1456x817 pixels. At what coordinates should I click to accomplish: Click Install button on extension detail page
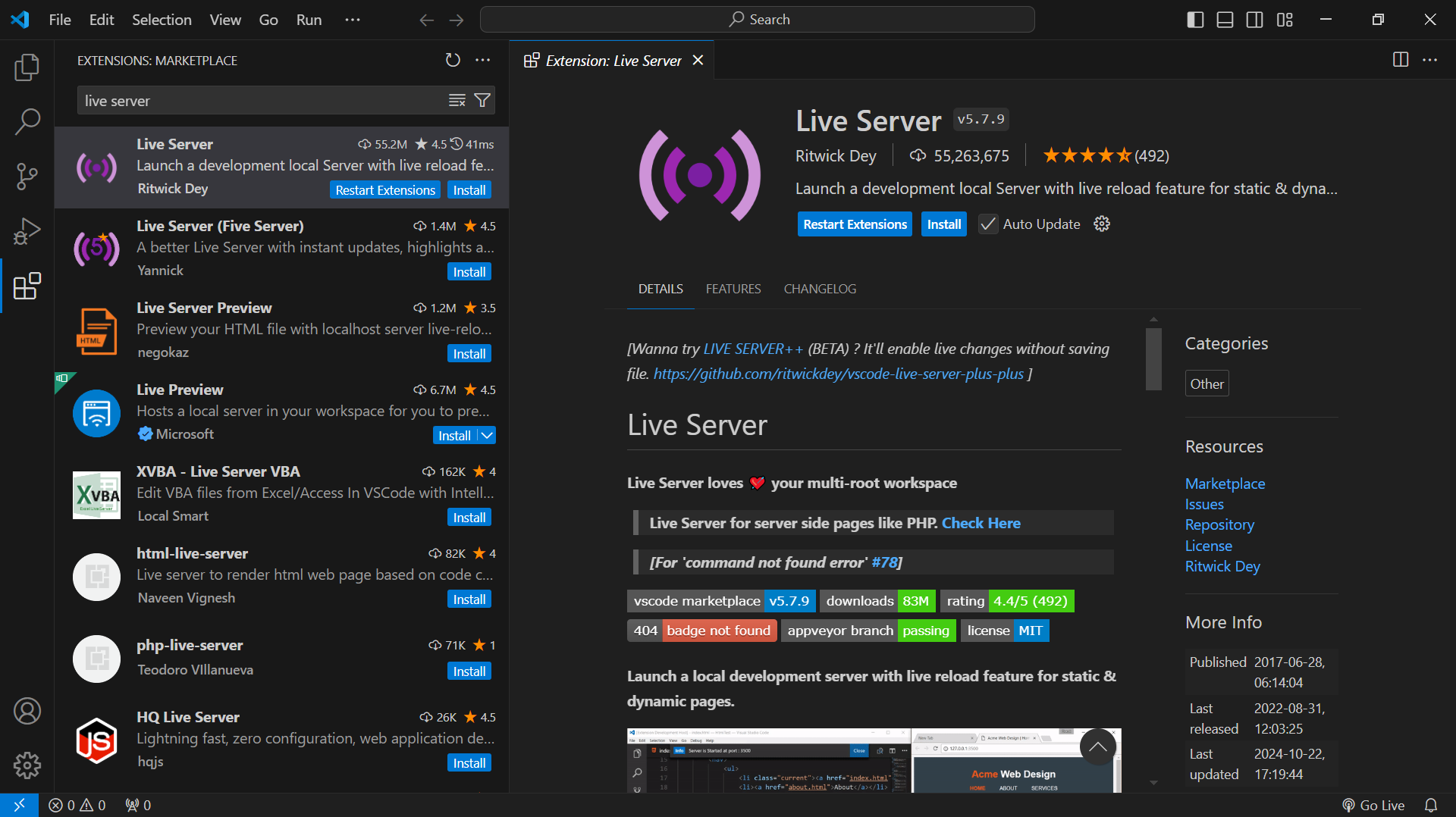coord(944,224)
